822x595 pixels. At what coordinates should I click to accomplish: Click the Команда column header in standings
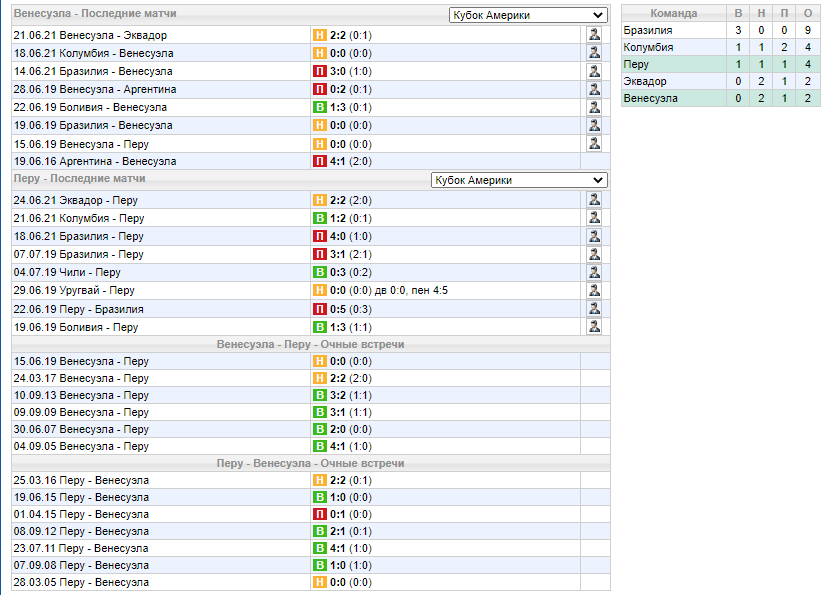(x=674, y=13)
